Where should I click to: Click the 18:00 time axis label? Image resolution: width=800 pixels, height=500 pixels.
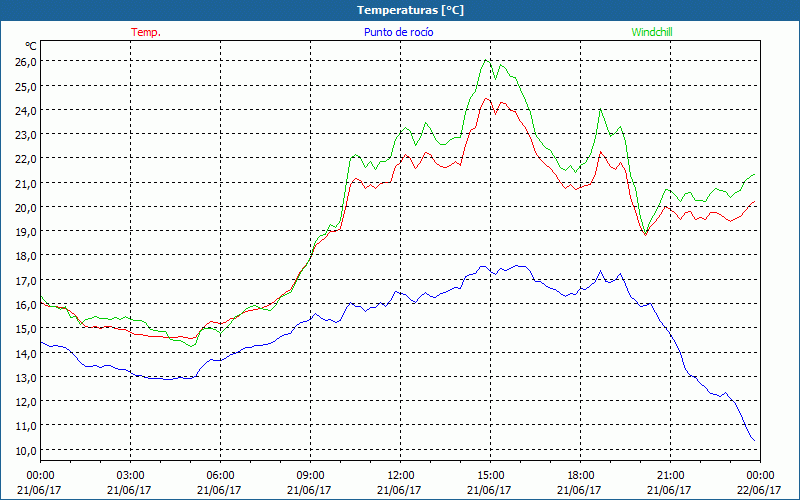click(x=580, y=476)
